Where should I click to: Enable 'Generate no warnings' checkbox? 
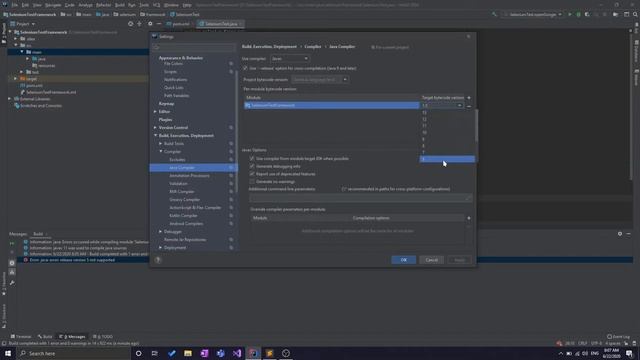point(252,182)
